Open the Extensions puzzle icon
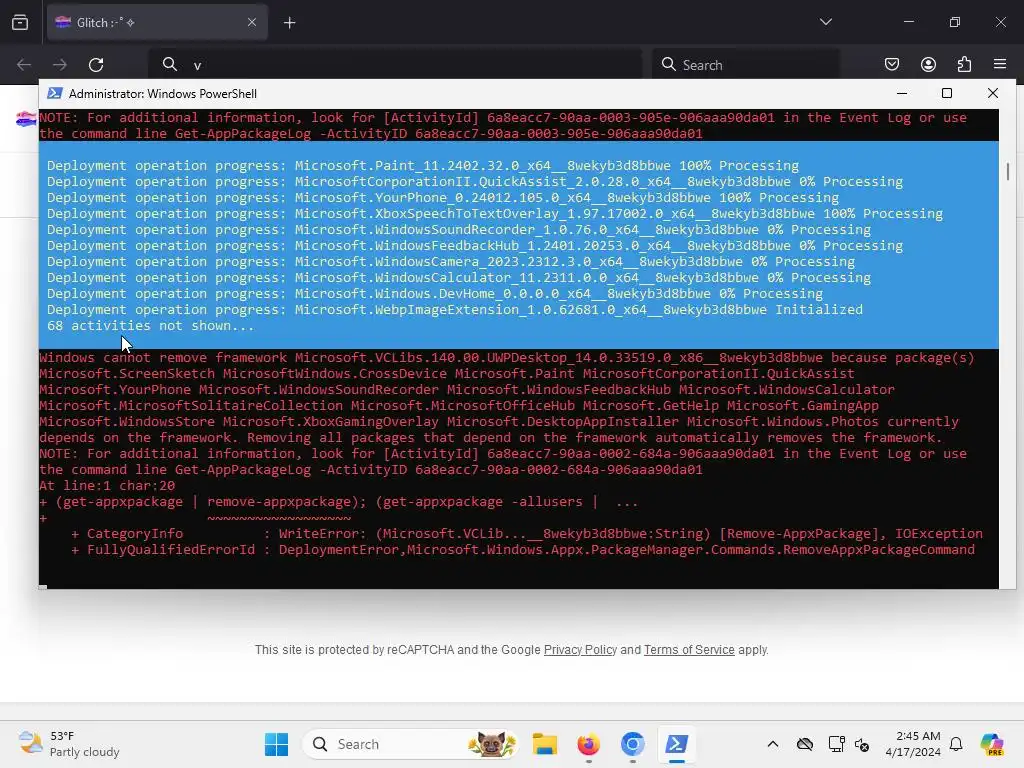This screenshot has height=768, width=1024. point(964,64)
